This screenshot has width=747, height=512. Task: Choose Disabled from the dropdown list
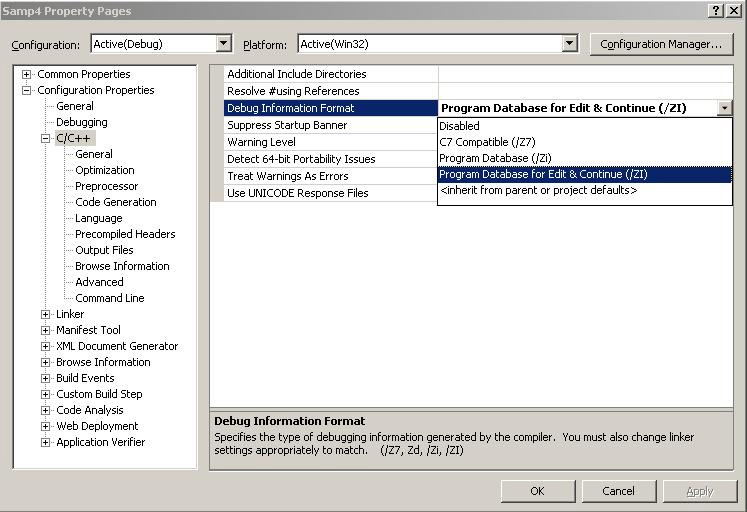tap(460, 126)
